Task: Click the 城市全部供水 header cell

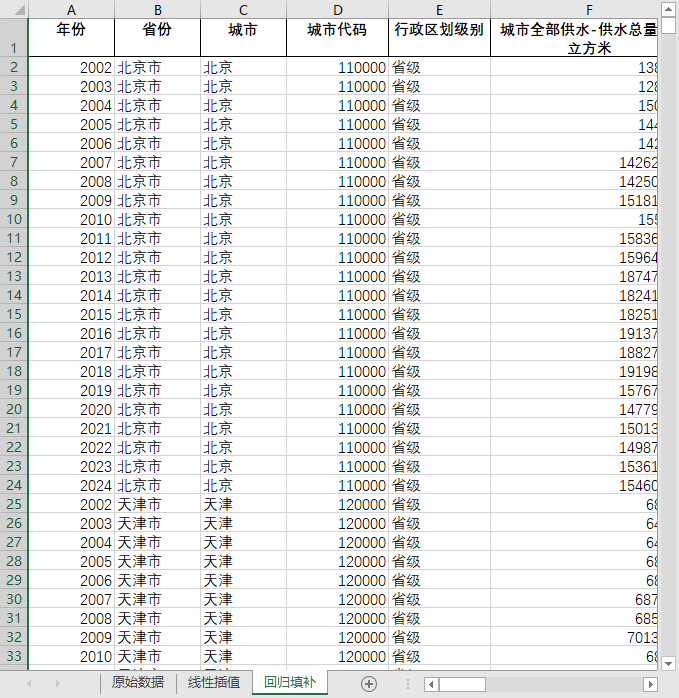Action: (x=574, y=38)
